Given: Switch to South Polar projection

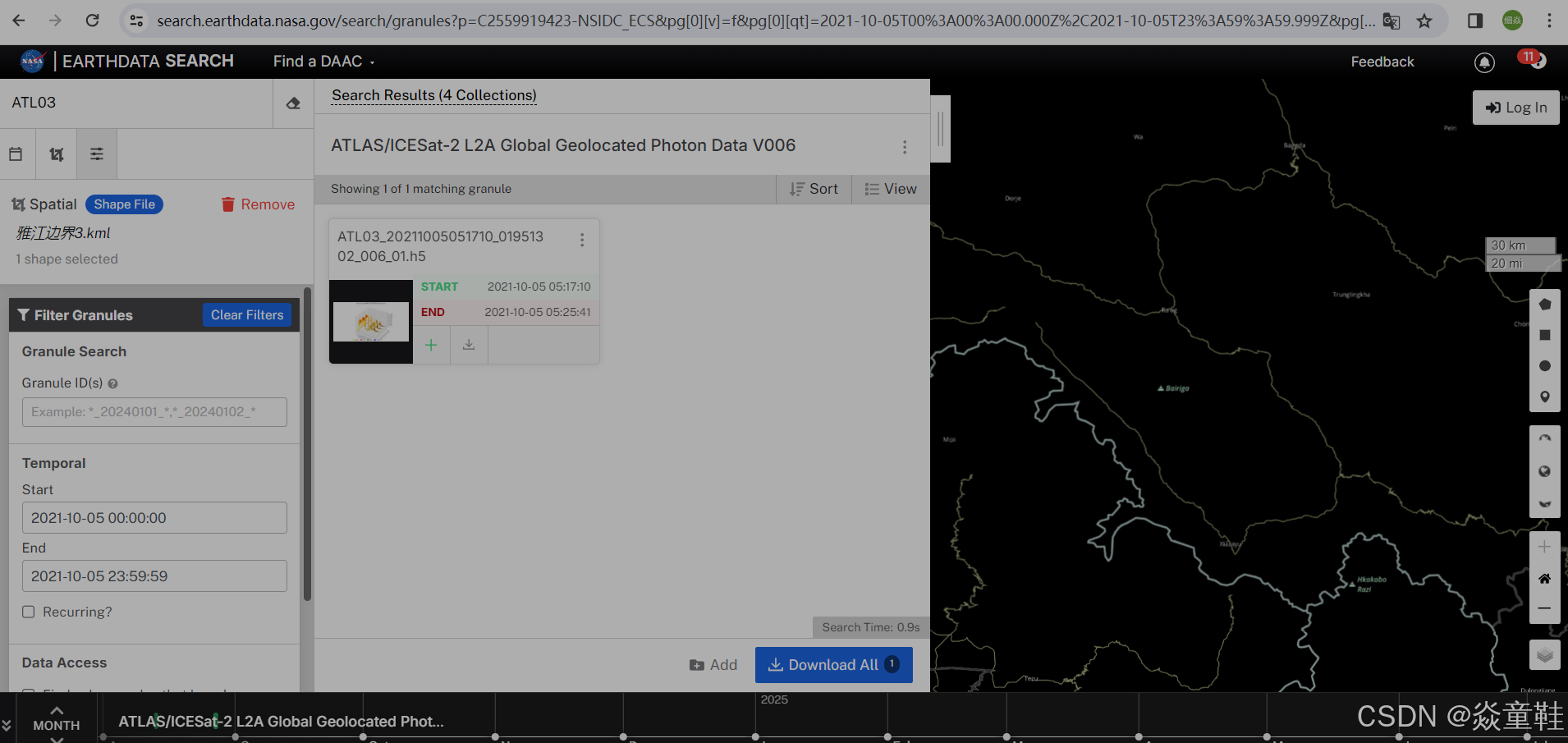Looking at the screenshot, I should (1544, 502).
